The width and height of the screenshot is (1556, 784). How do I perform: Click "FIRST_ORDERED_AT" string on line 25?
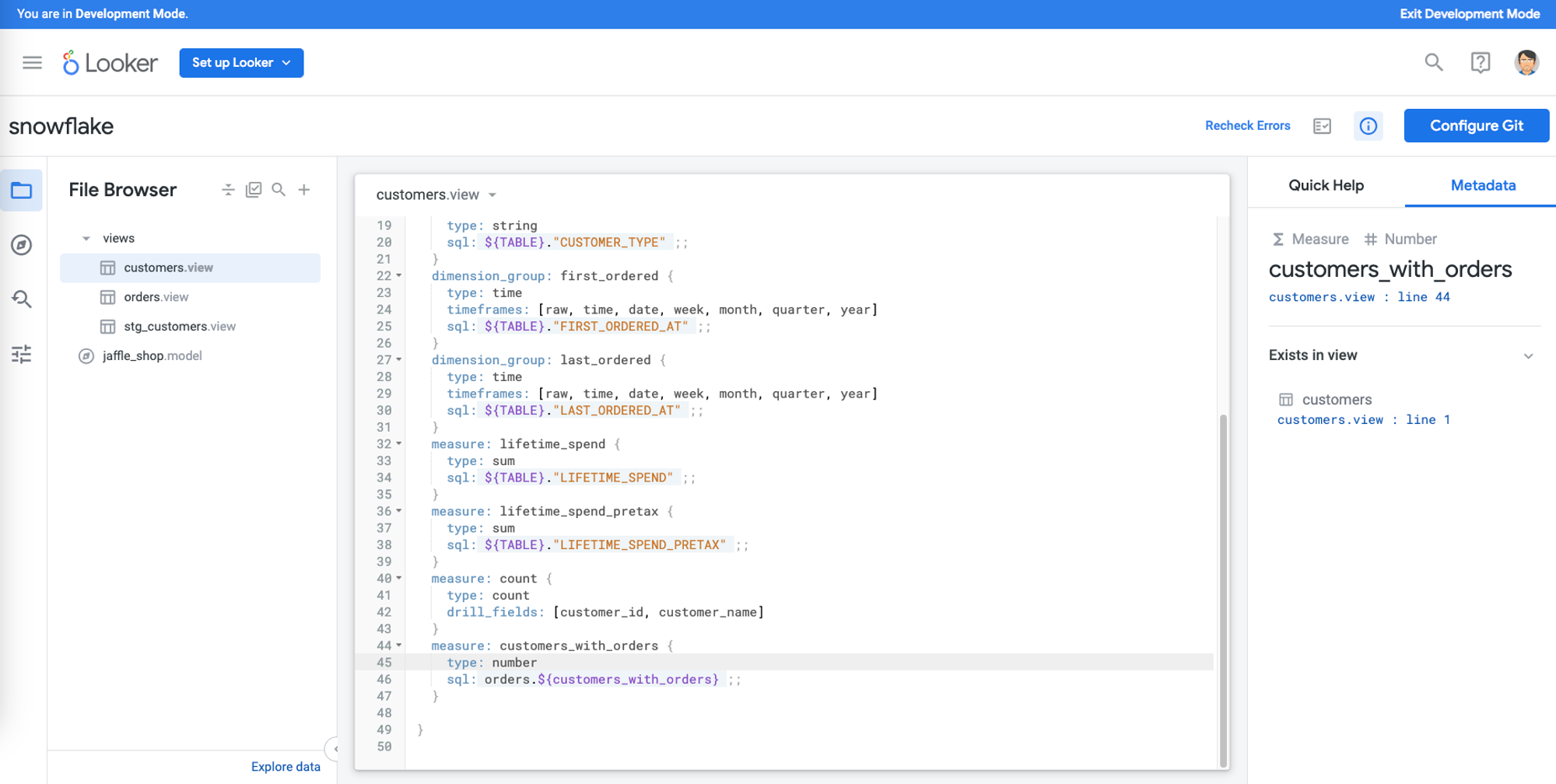pos(621,327)
